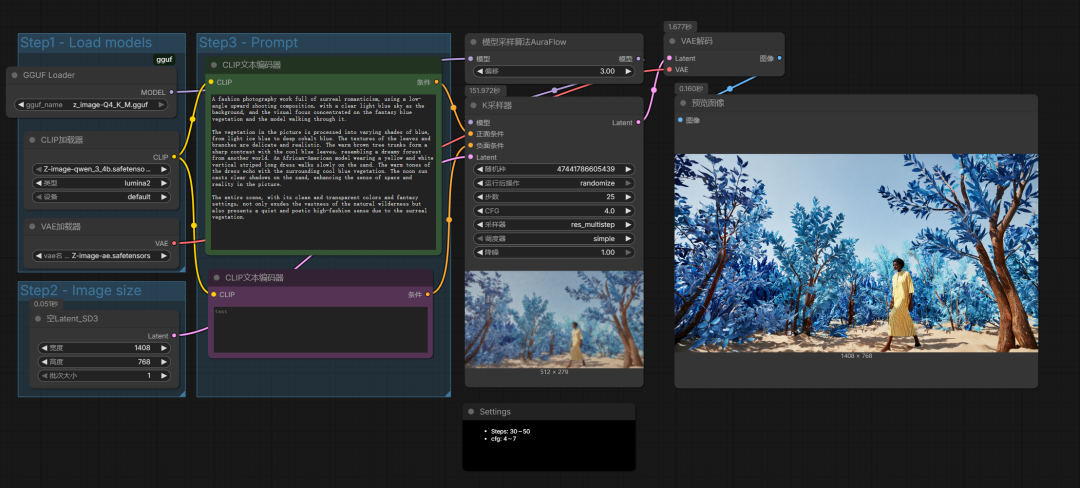Click the MODEL output port on GGUF Loader
This screenshot has height=488, width=1080.
pyautogui.click(x=172, y=92)
